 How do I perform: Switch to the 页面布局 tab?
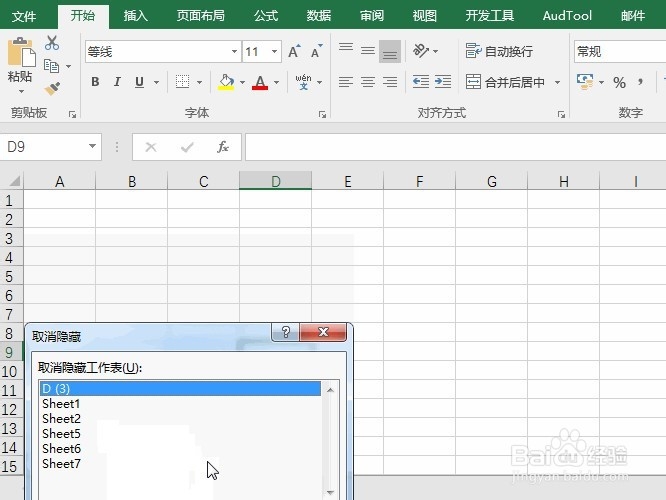(200, 16)
